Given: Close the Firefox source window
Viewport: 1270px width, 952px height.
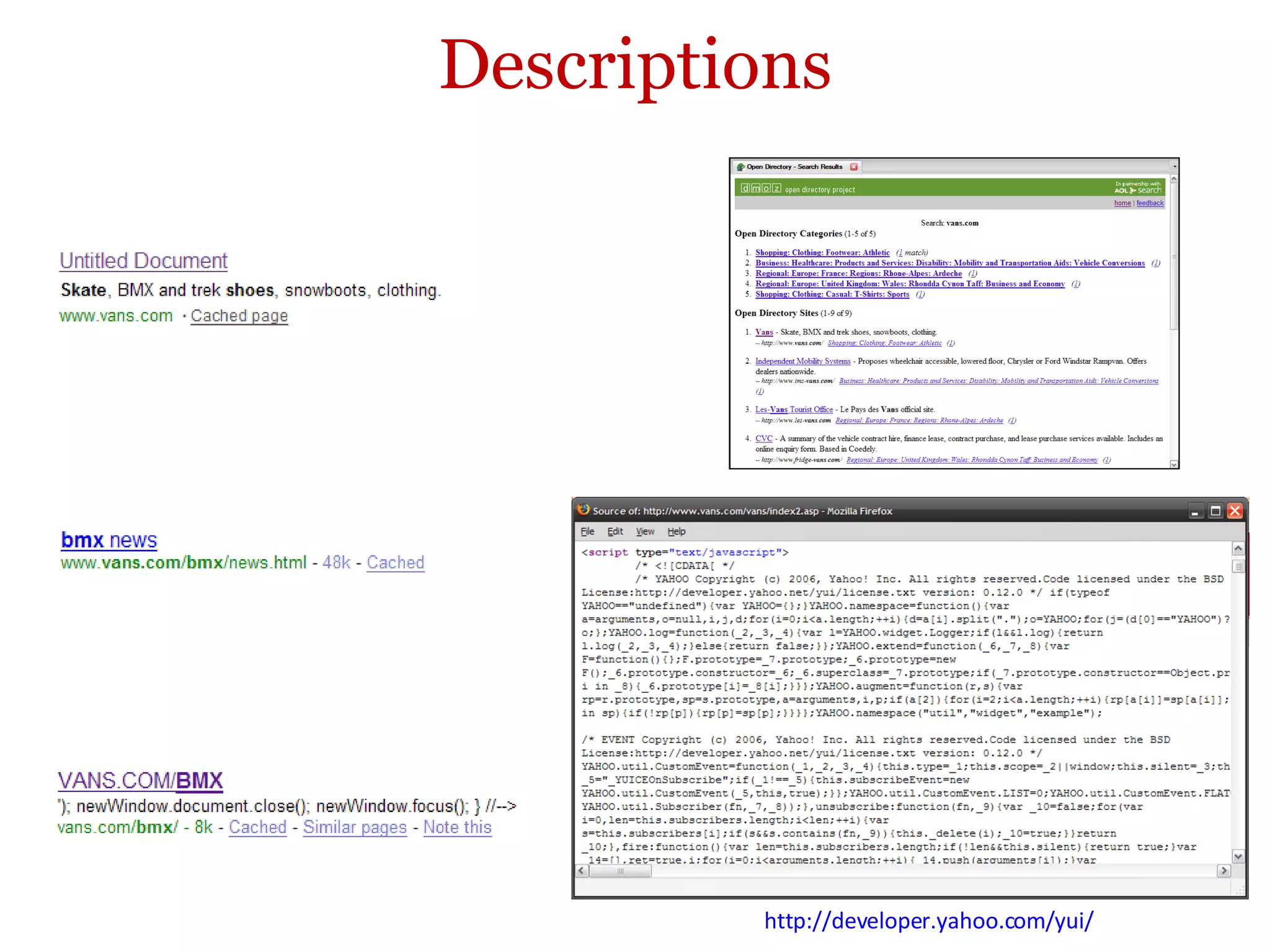Looking at the screenshot, I should point(1235,511).
